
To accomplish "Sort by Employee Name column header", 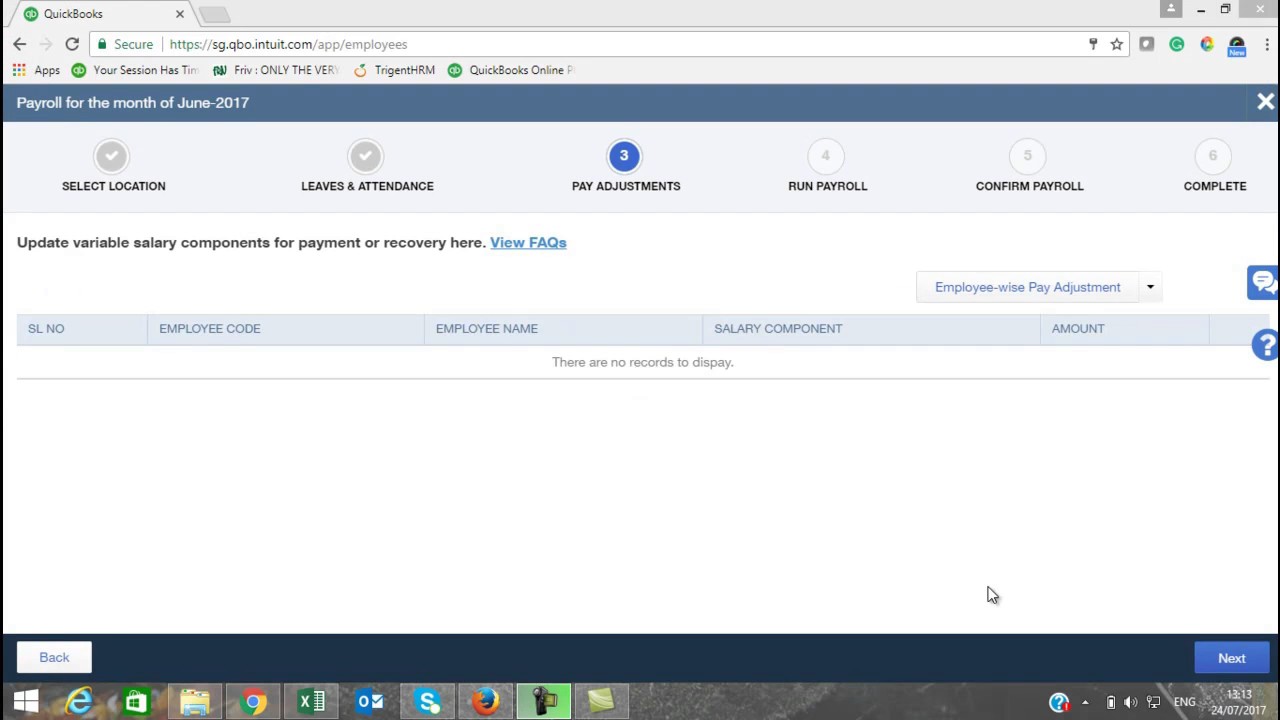I will coord(563,328).
